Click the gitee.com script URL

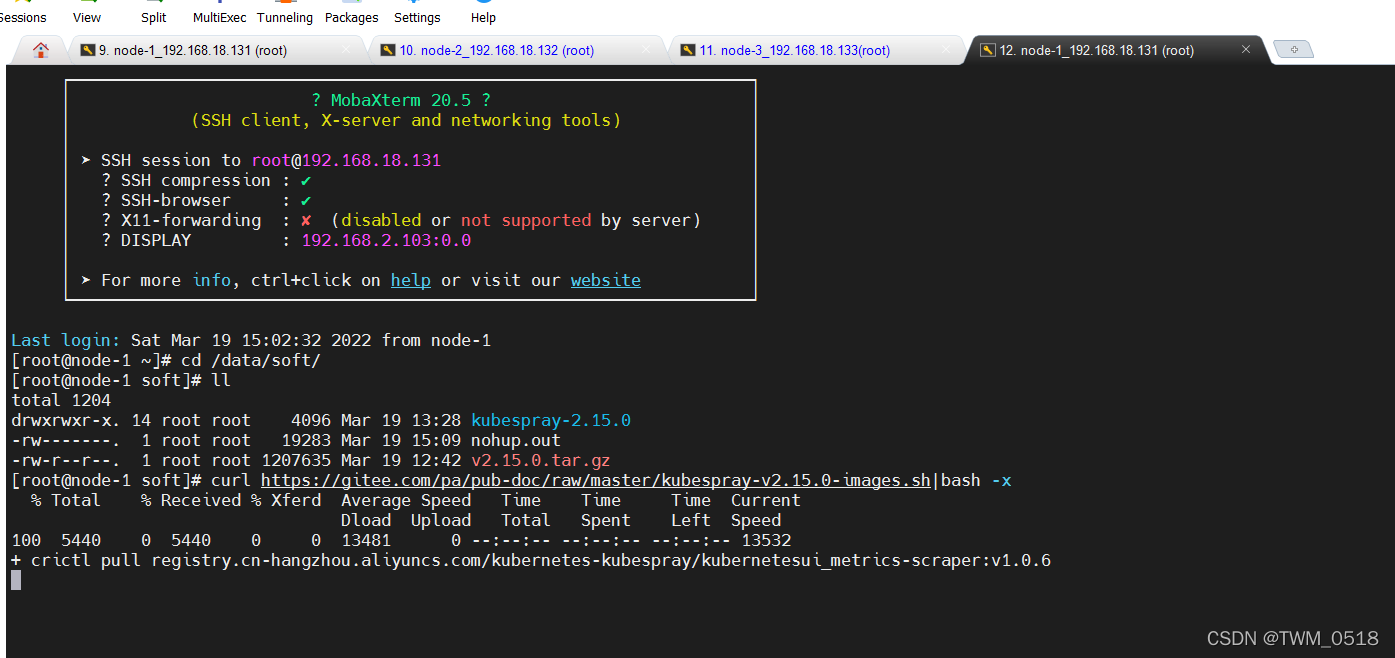tap(598, 480)
